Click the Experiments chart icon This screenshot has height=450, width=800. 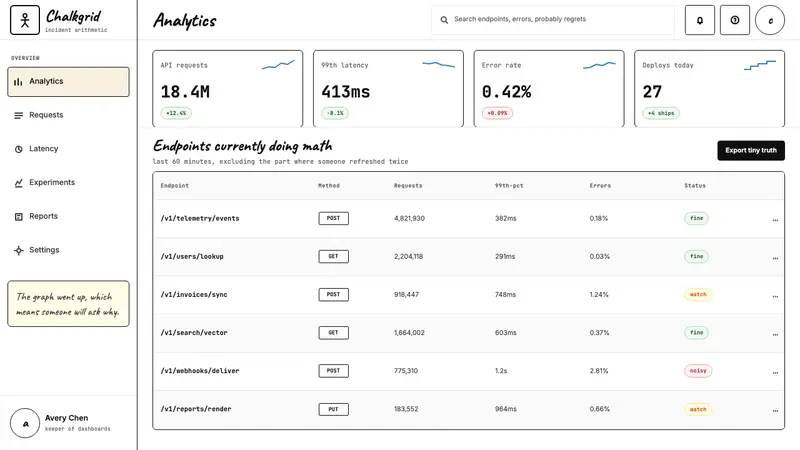[x=19, y=183]
